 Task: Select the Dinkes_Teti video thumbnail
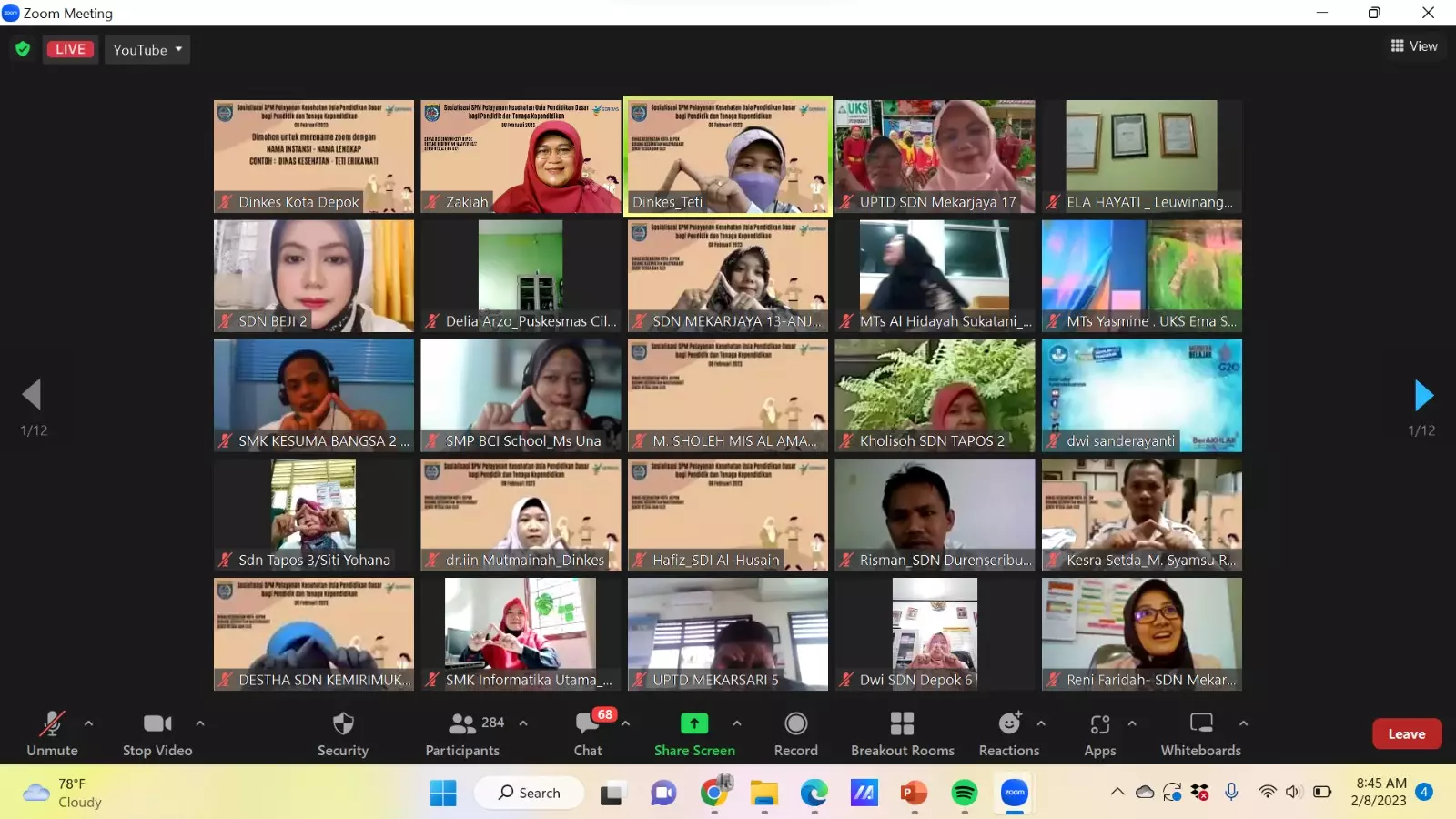pos(728,156)
